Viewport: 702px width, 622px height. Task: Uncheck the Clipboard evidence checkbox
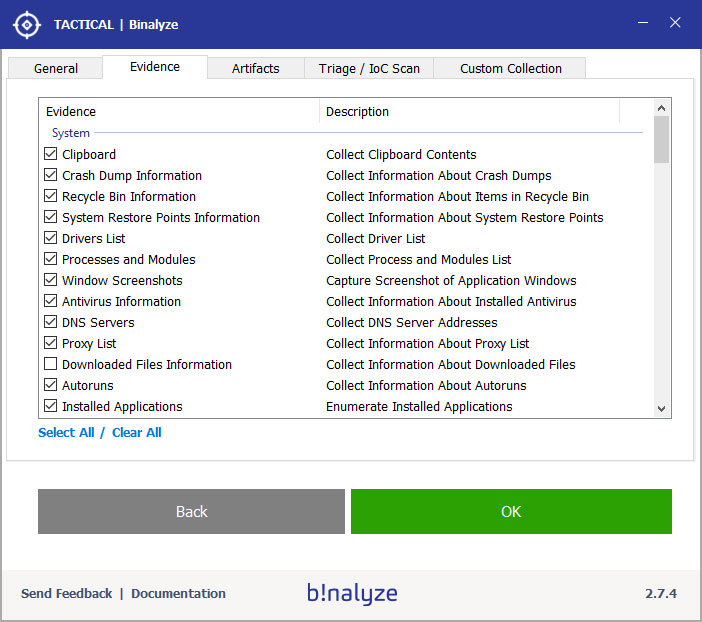click(51, 154)
